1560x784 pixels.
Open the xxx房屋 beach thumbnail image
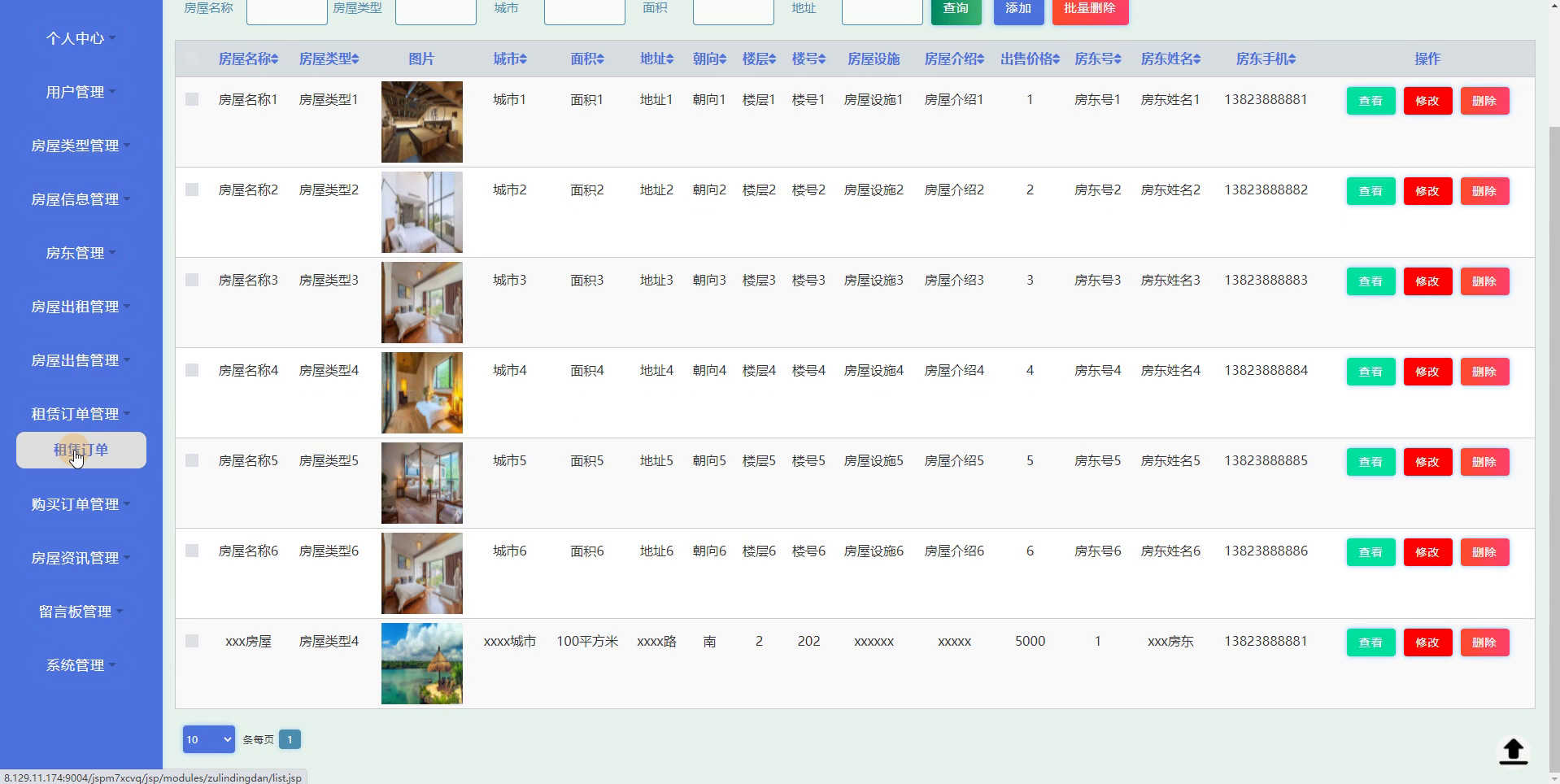pyautogui.click(x=421, y=664)
